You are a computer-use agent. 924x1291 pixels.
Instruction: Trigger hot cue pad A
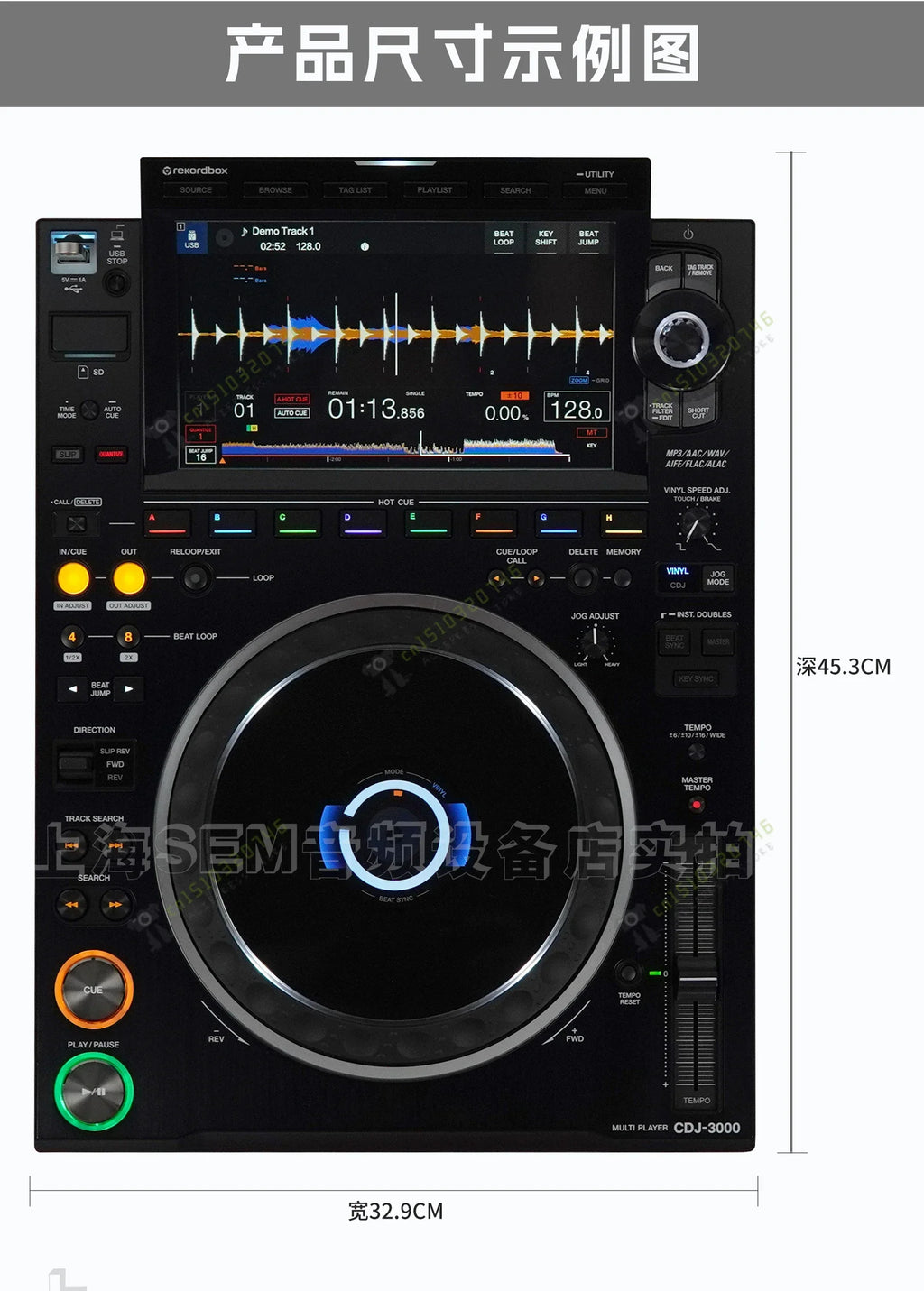pyautogui.click(x=168, y=522)
